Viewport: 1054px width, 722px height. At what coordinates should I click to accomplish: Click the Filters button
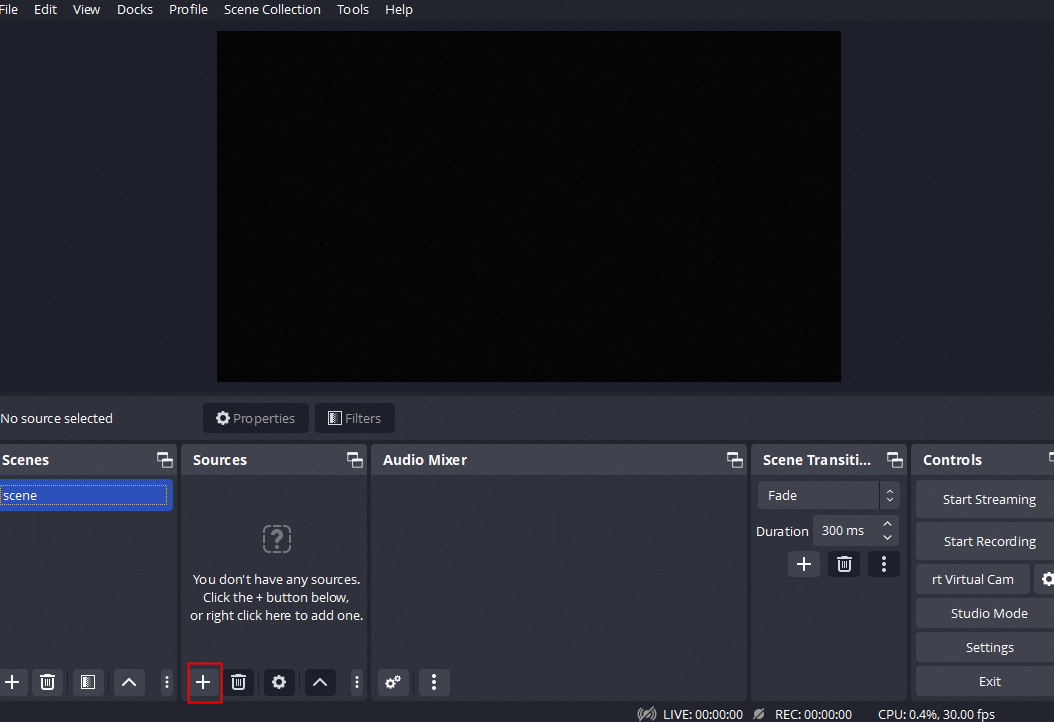click(354, 418)
